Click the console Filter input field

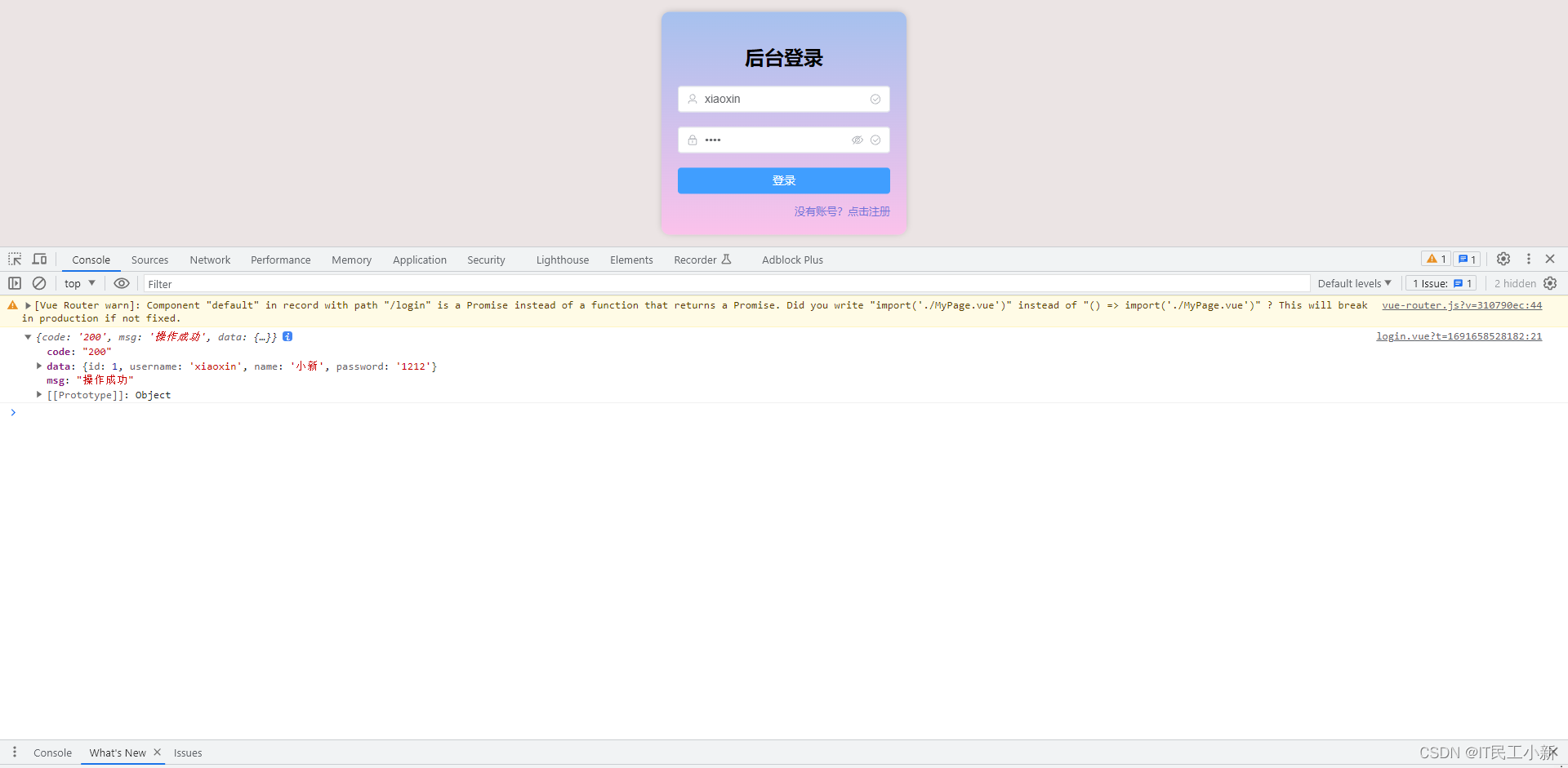[x=327, y=283]
